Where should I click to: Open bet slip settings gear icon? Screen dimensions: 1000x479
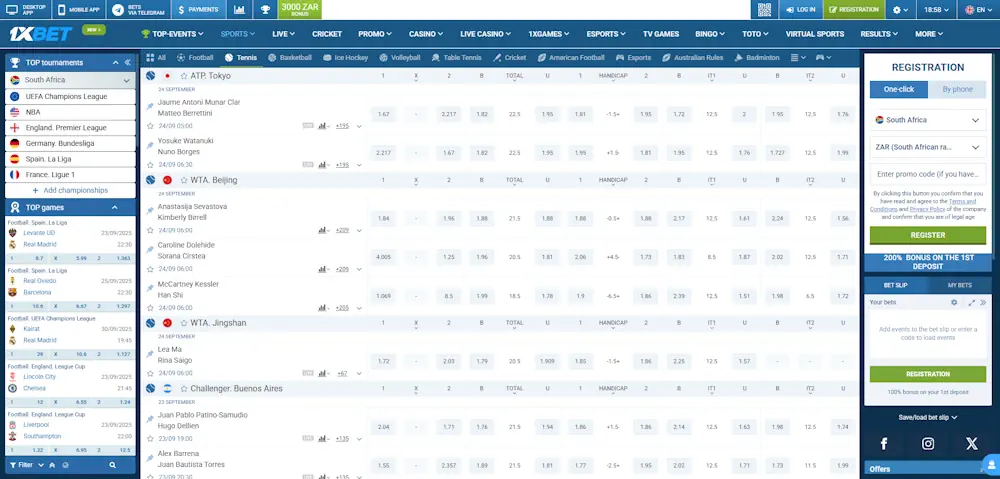point(954,302)
